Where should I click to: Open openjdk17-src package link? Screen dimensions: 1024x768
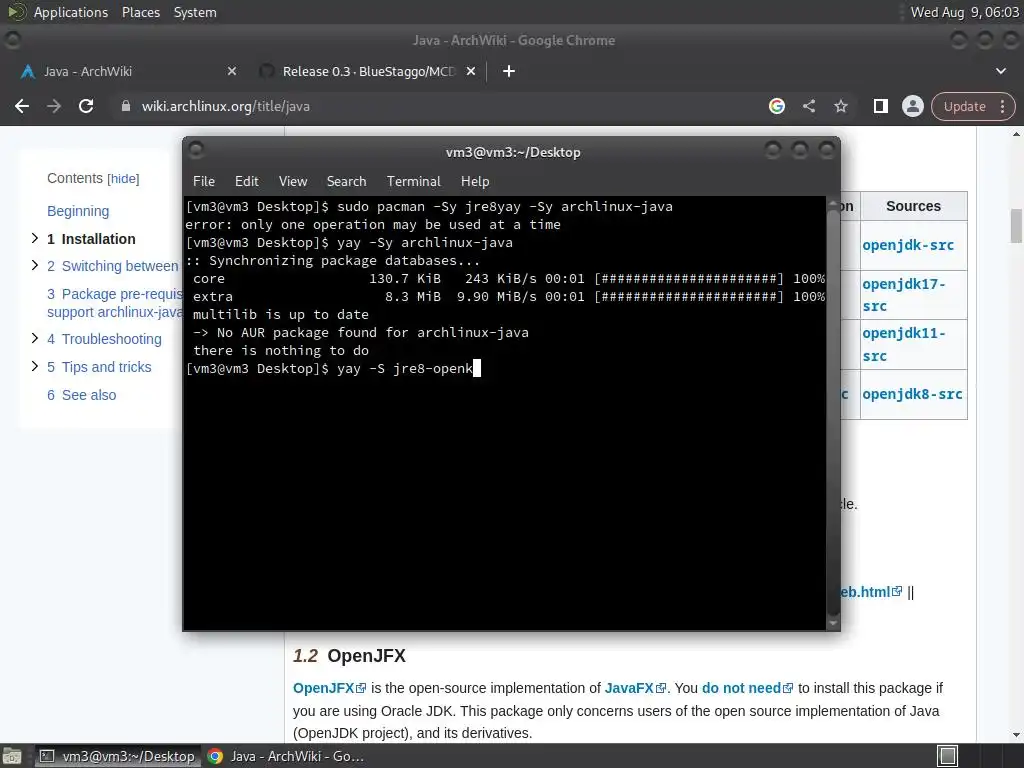coord(904,295)
